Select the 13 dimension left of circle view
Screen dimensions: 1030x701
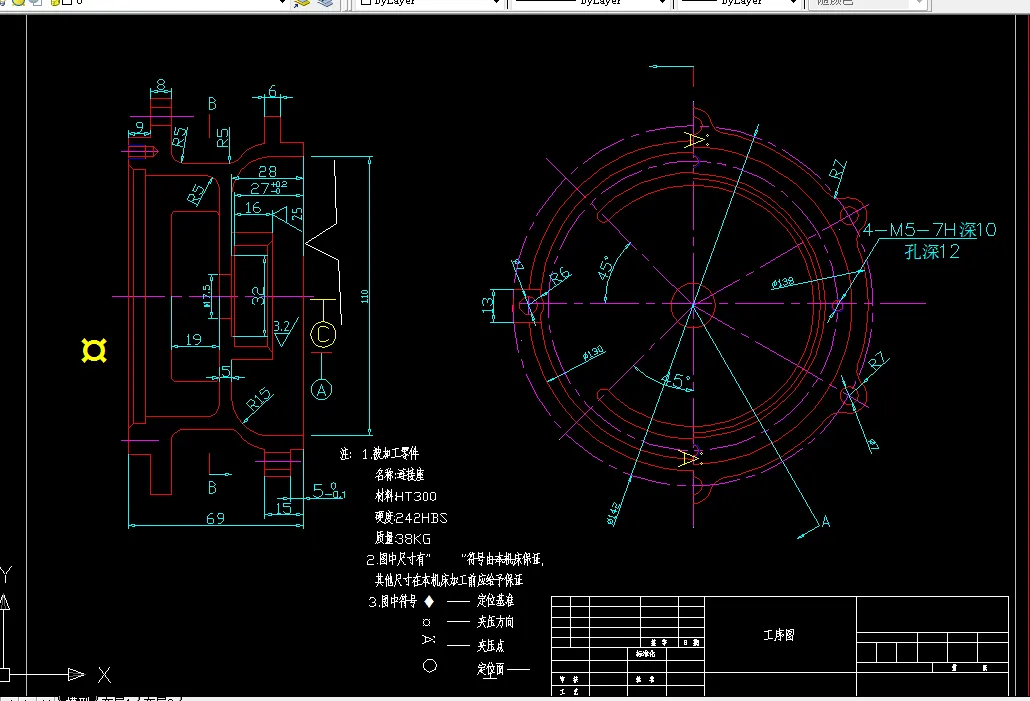coord(487,305)
